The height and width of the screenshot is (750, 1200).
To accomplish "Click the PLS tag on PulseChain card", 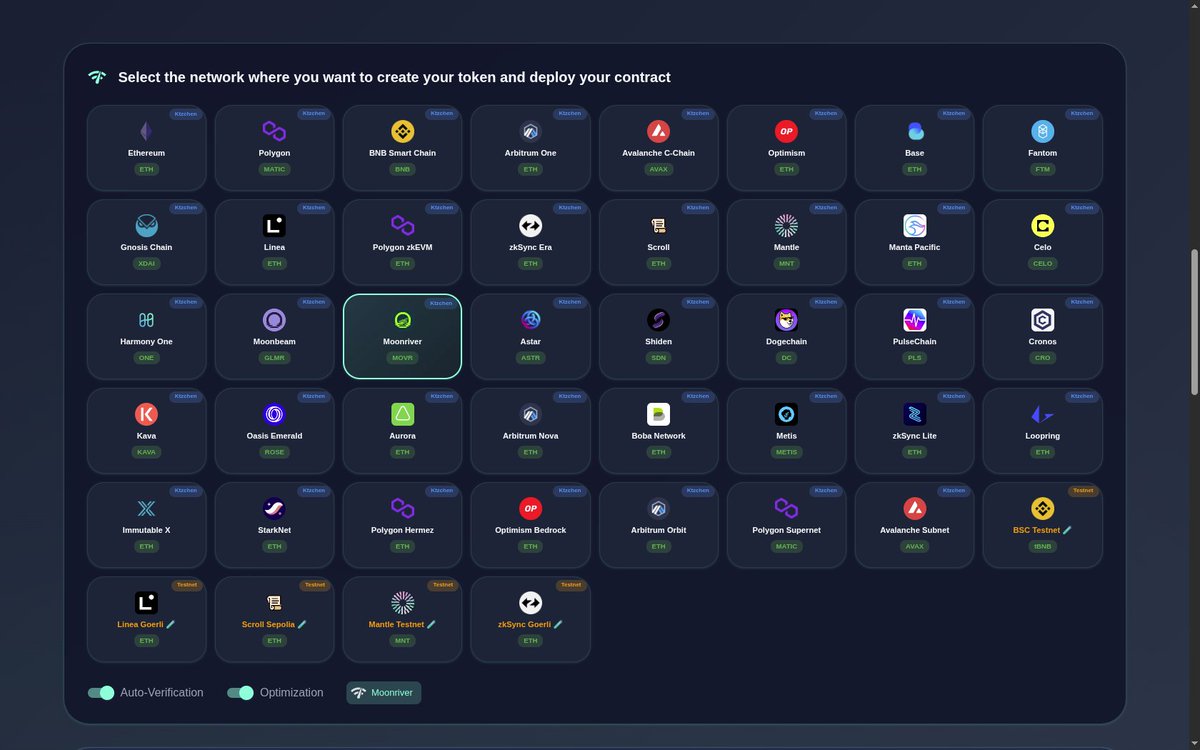I will click(914, 358).
